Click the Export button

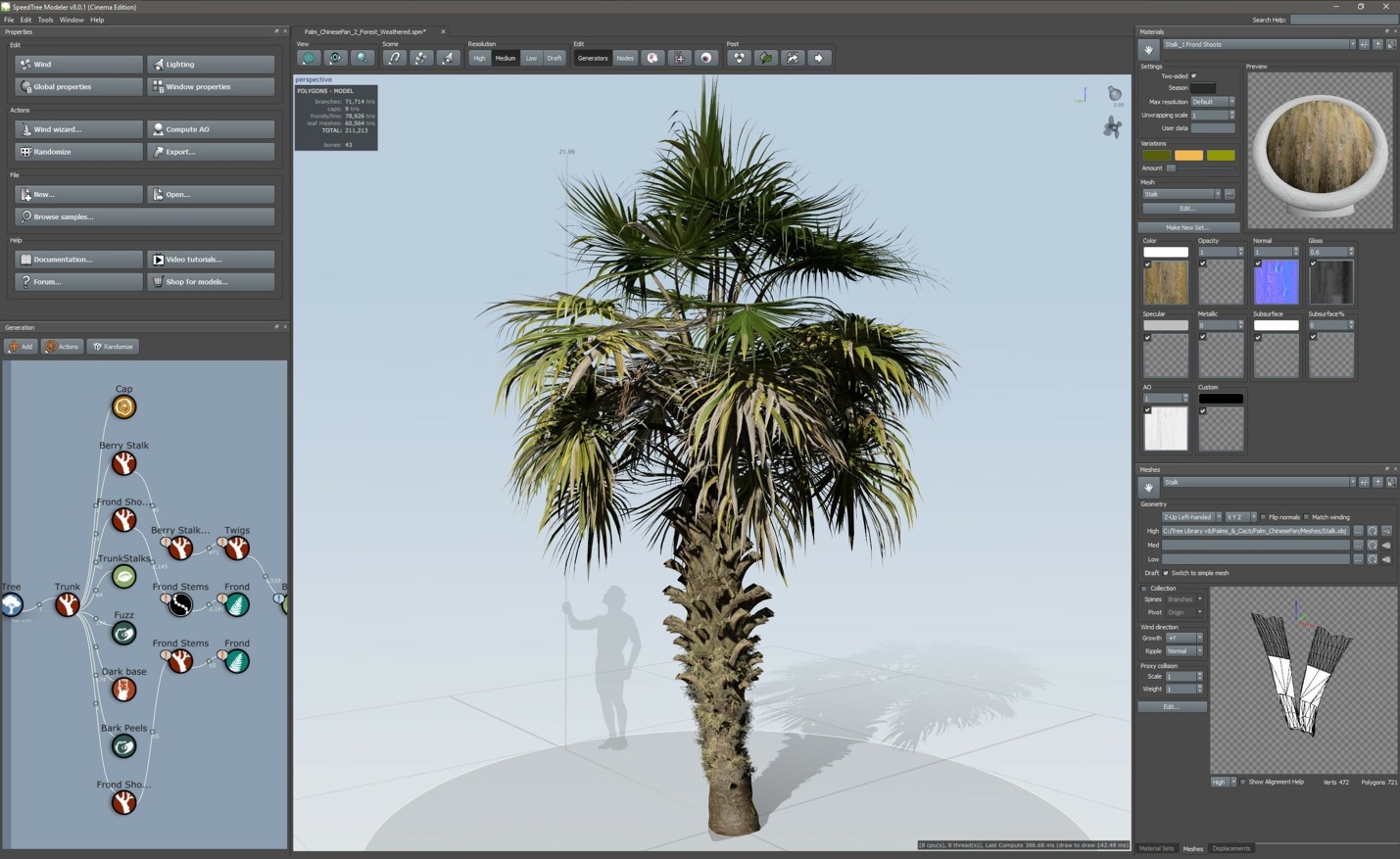click(211, 152)
